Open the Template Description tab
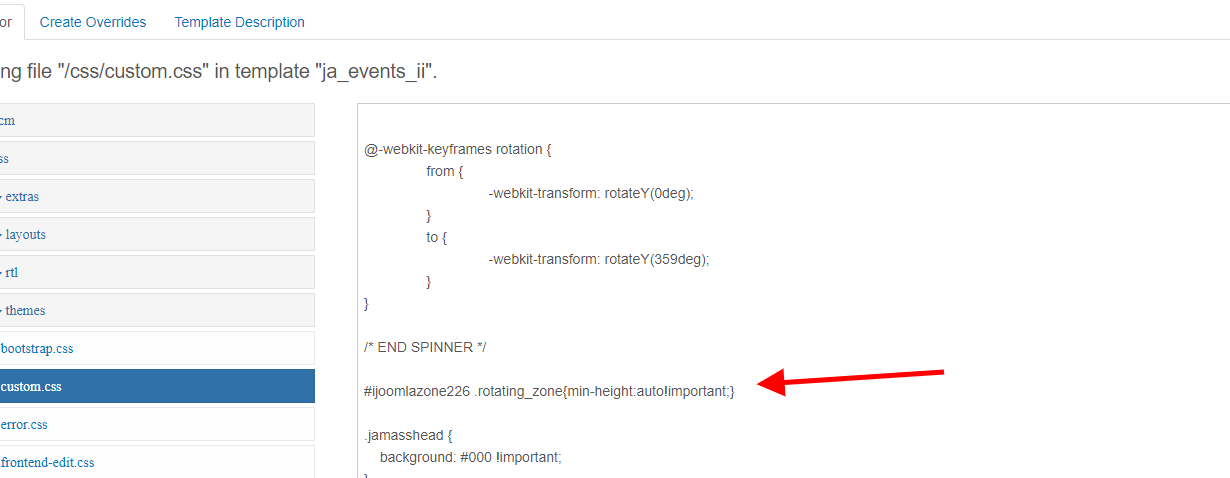Screen dimensions: 1230x478 tap(239, 22)
